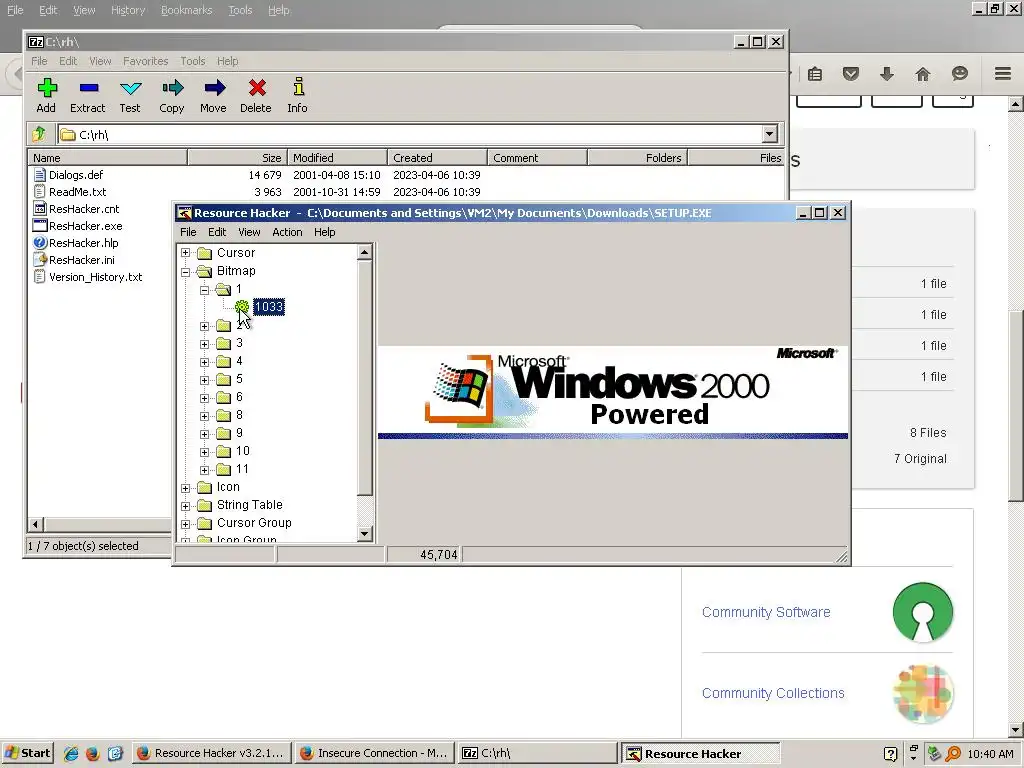The width and height of the screenshot is (1024, 768).
Task: Sort 7-Zip list by Size column
Action: [x=238, y=157]
